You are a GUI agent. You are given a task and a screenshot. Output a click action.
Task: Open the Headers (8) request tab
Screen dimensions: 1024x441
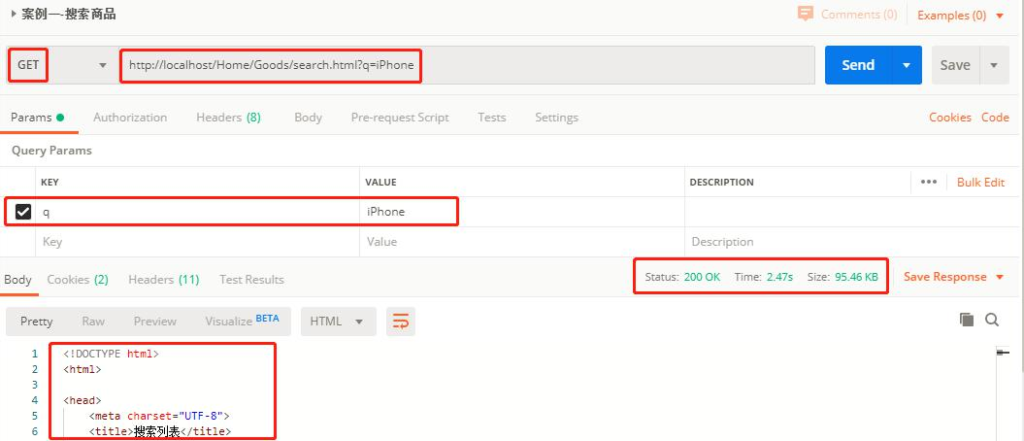[228, 117]
